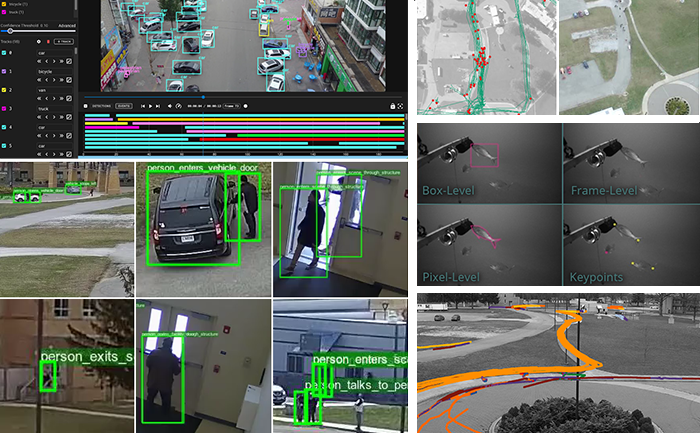Click the red delete icon beside Tracks
700x433 pixels.
(x=48, y=42)
